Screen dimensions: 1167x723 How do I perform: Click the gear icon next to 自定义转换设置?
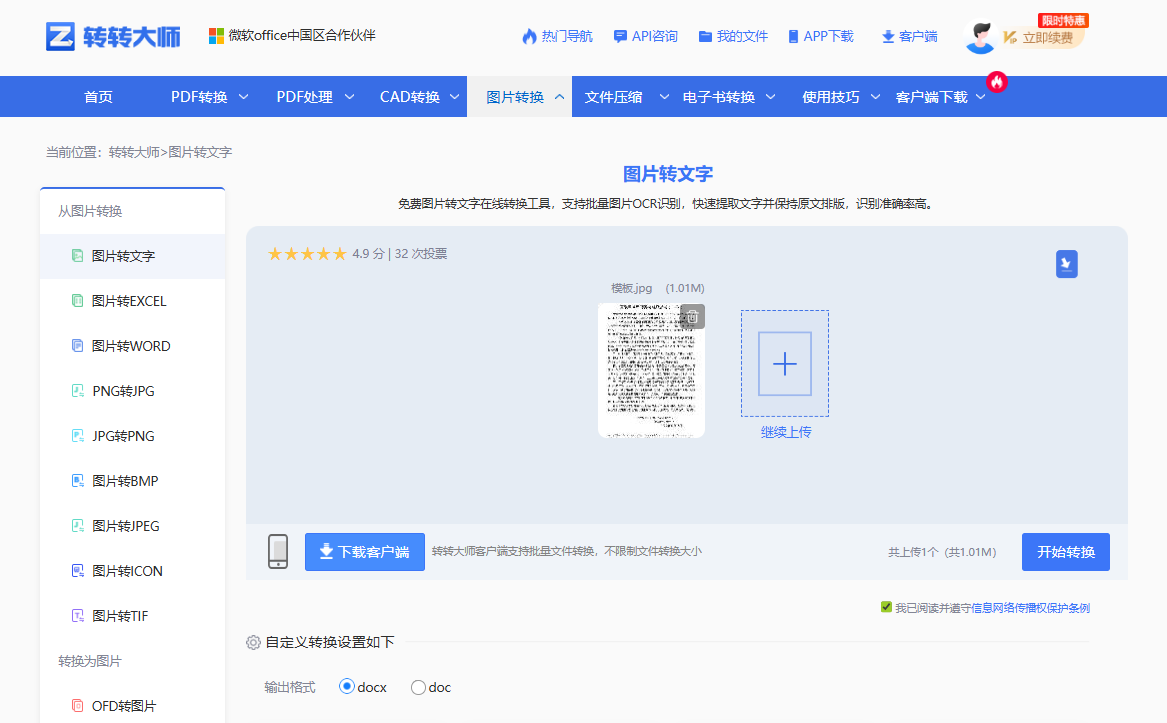(x=253, y=642)
